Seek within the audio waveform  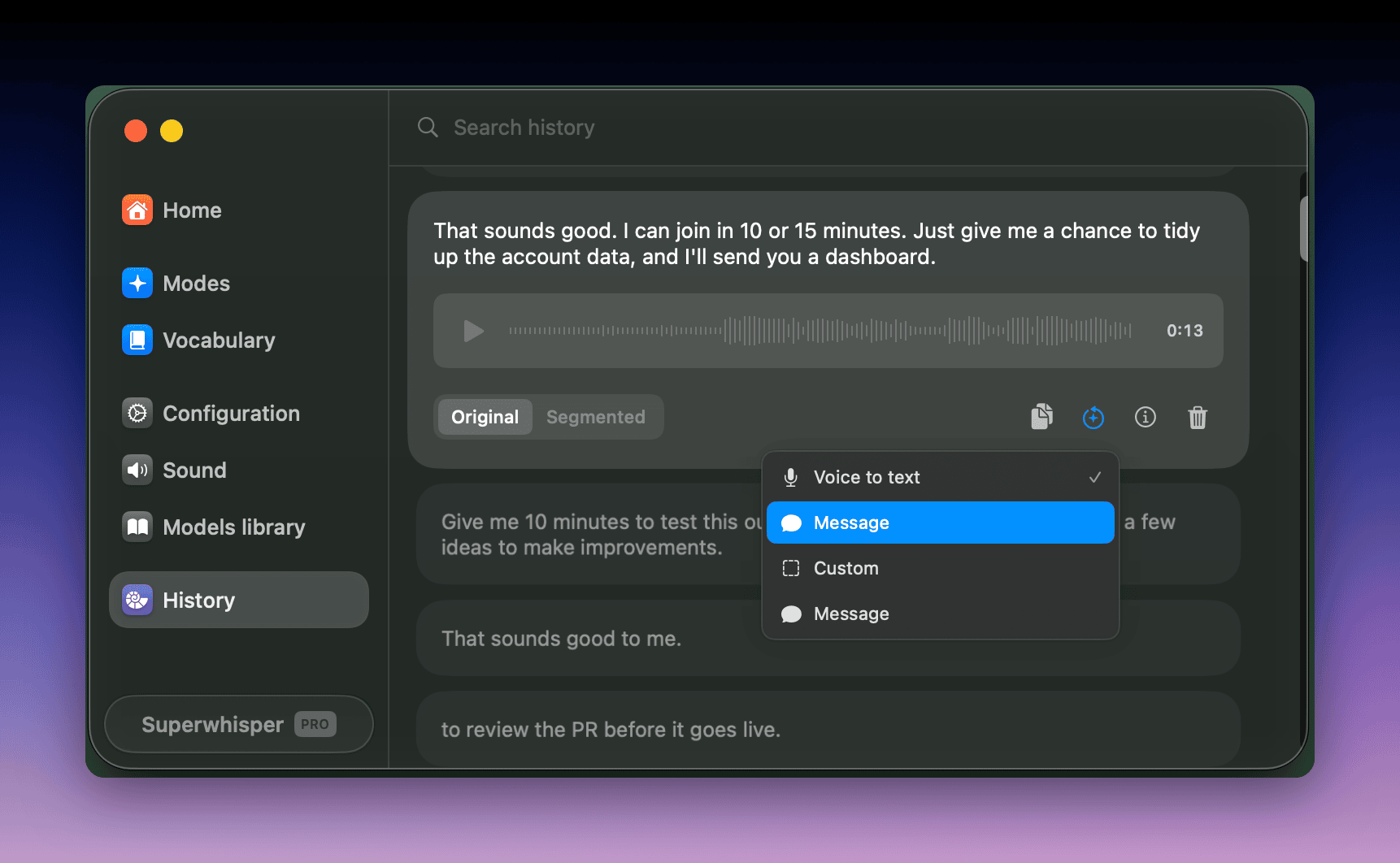coord(820,331)
